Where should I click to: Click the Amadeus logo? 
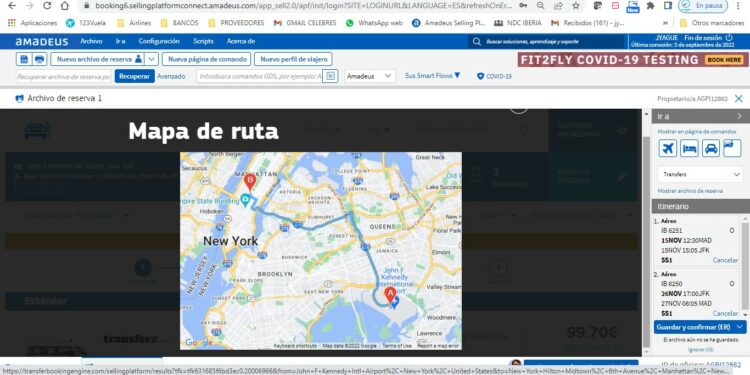[x=42, y=42]
